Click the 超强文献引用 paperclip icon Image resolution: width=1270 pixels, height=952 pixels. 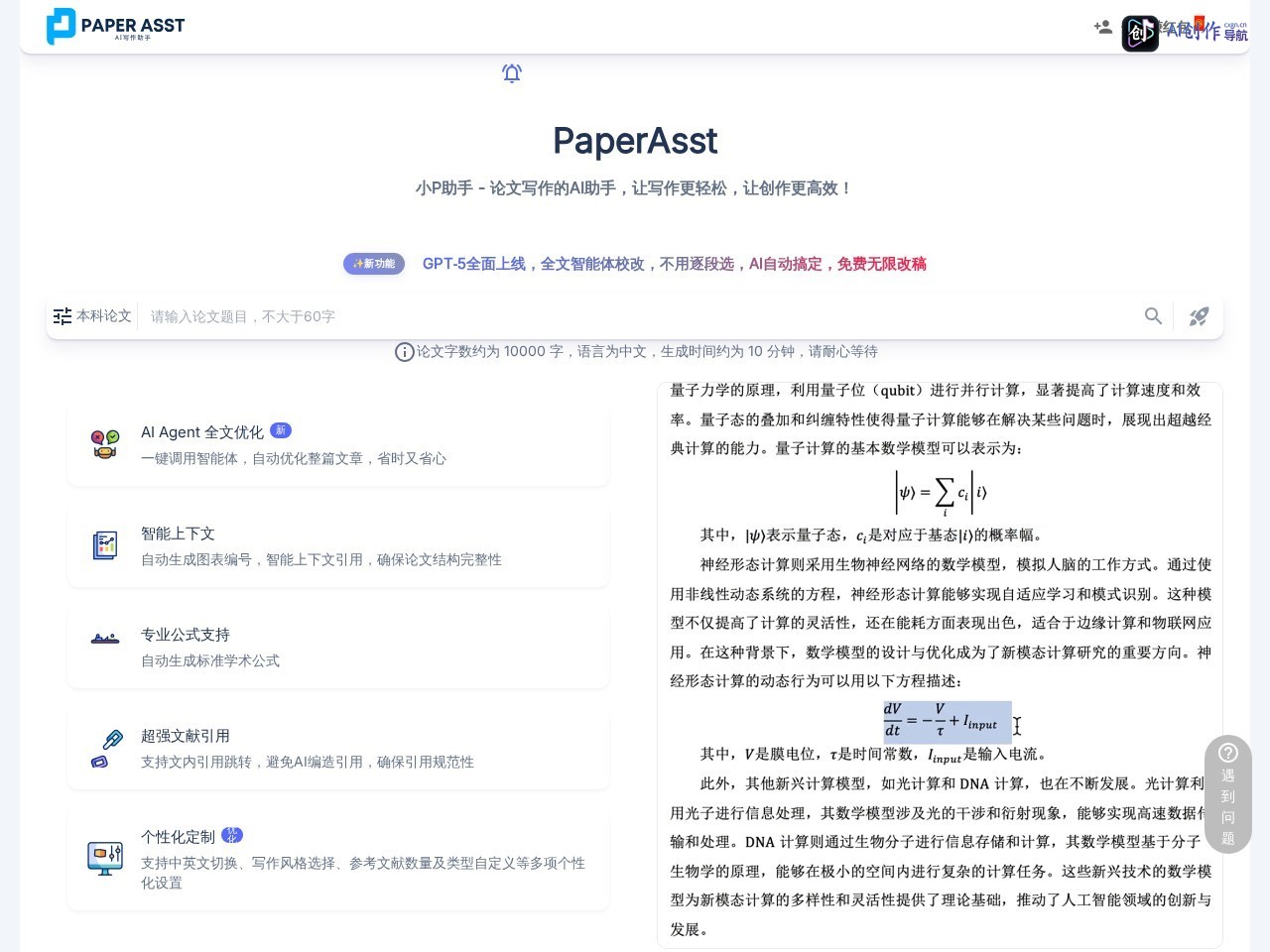point(106,749)
